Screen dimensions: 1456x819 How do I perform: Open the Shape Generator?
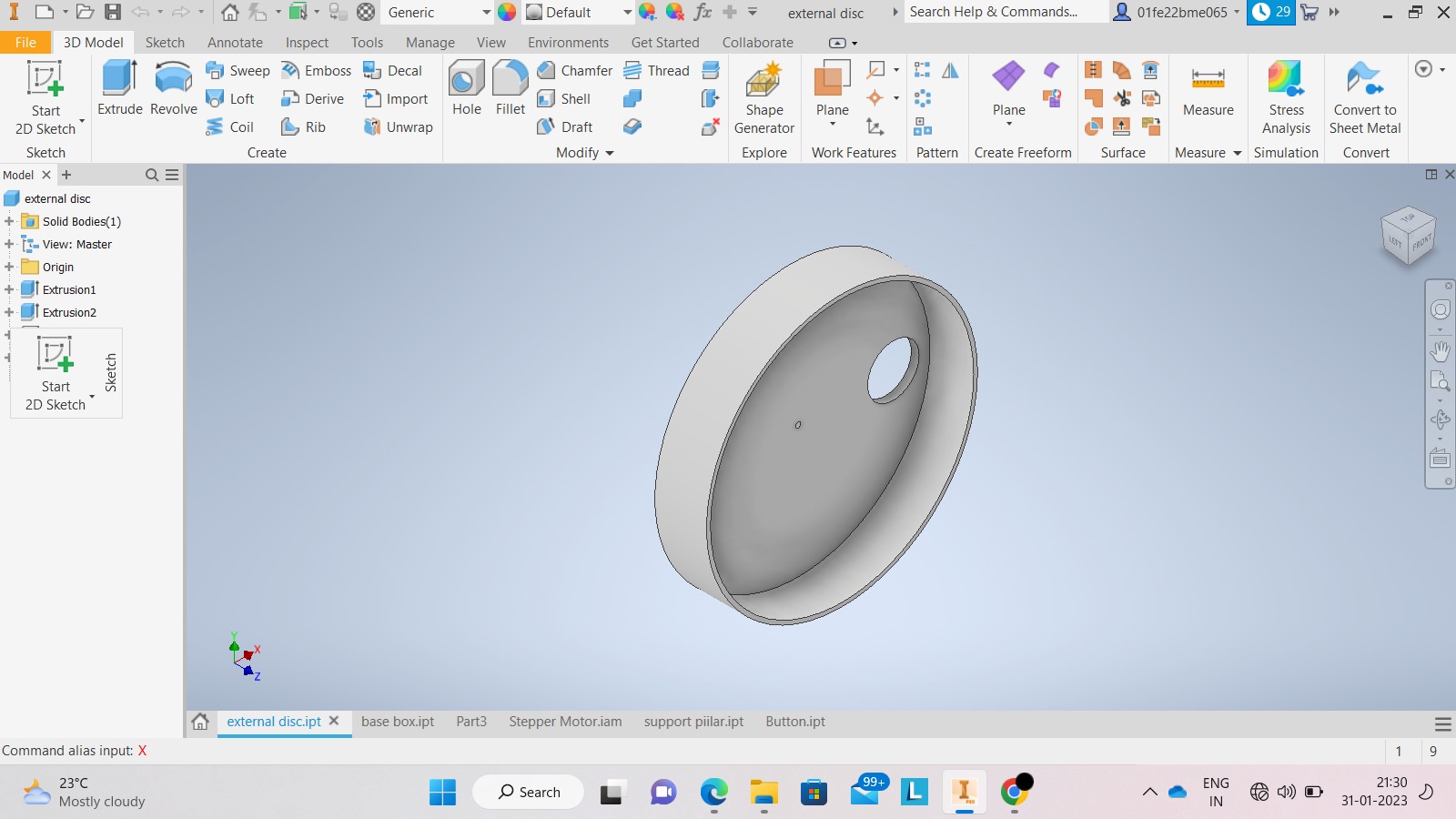tap(764, 98)
